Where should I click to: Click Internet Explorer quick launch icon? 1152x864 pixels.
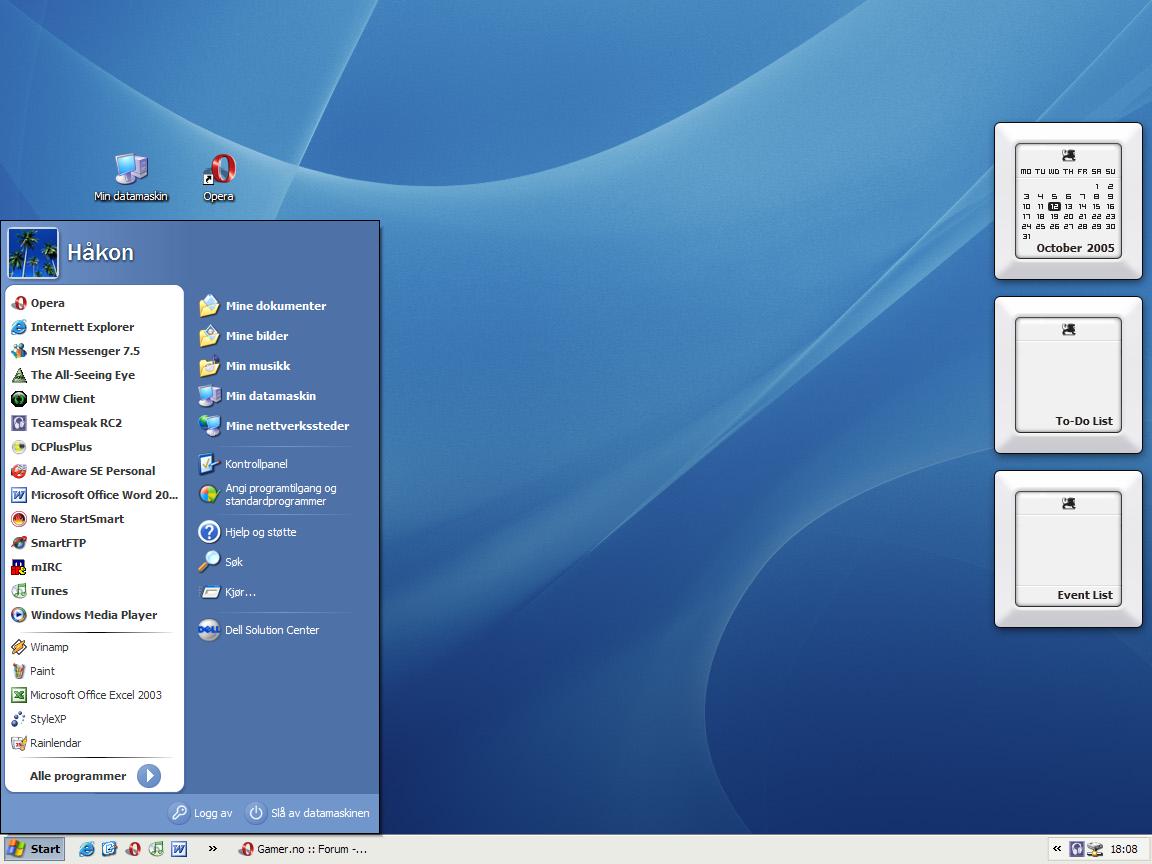pos(87,849)
